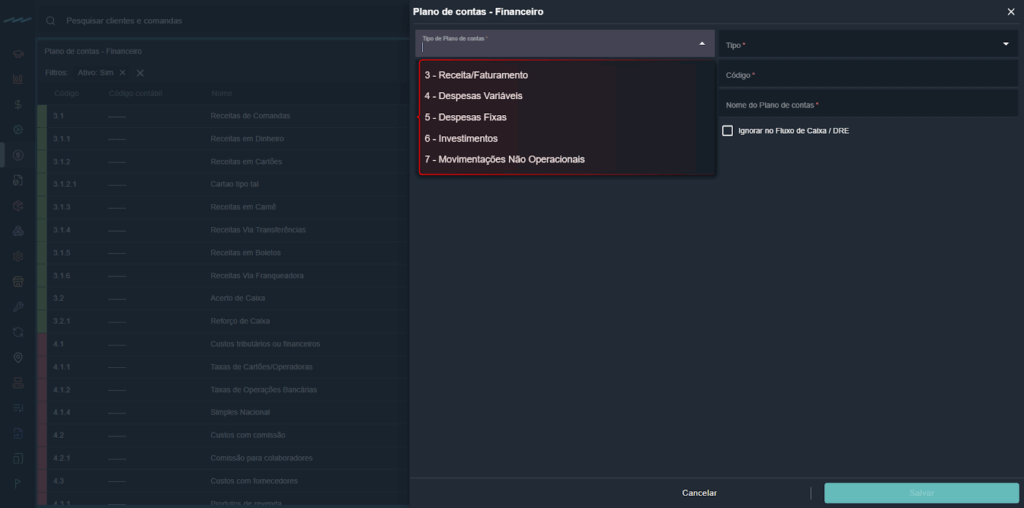Click the sync arrows sidebar icon
Image resolution: width=1024 pixels, height=508 pixels.
tap(17, 332)
